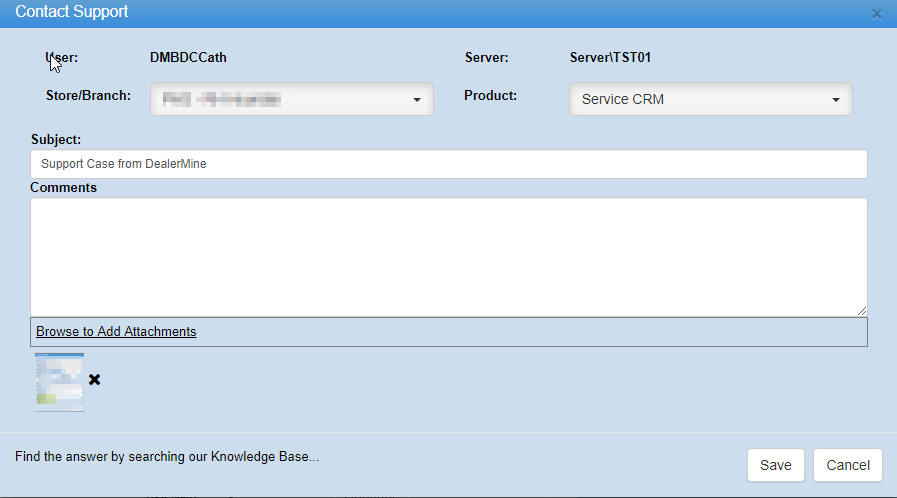This screenshot has height=498, width=897.
Task: Click Browse to Add Attachments link
Action: 116,332
